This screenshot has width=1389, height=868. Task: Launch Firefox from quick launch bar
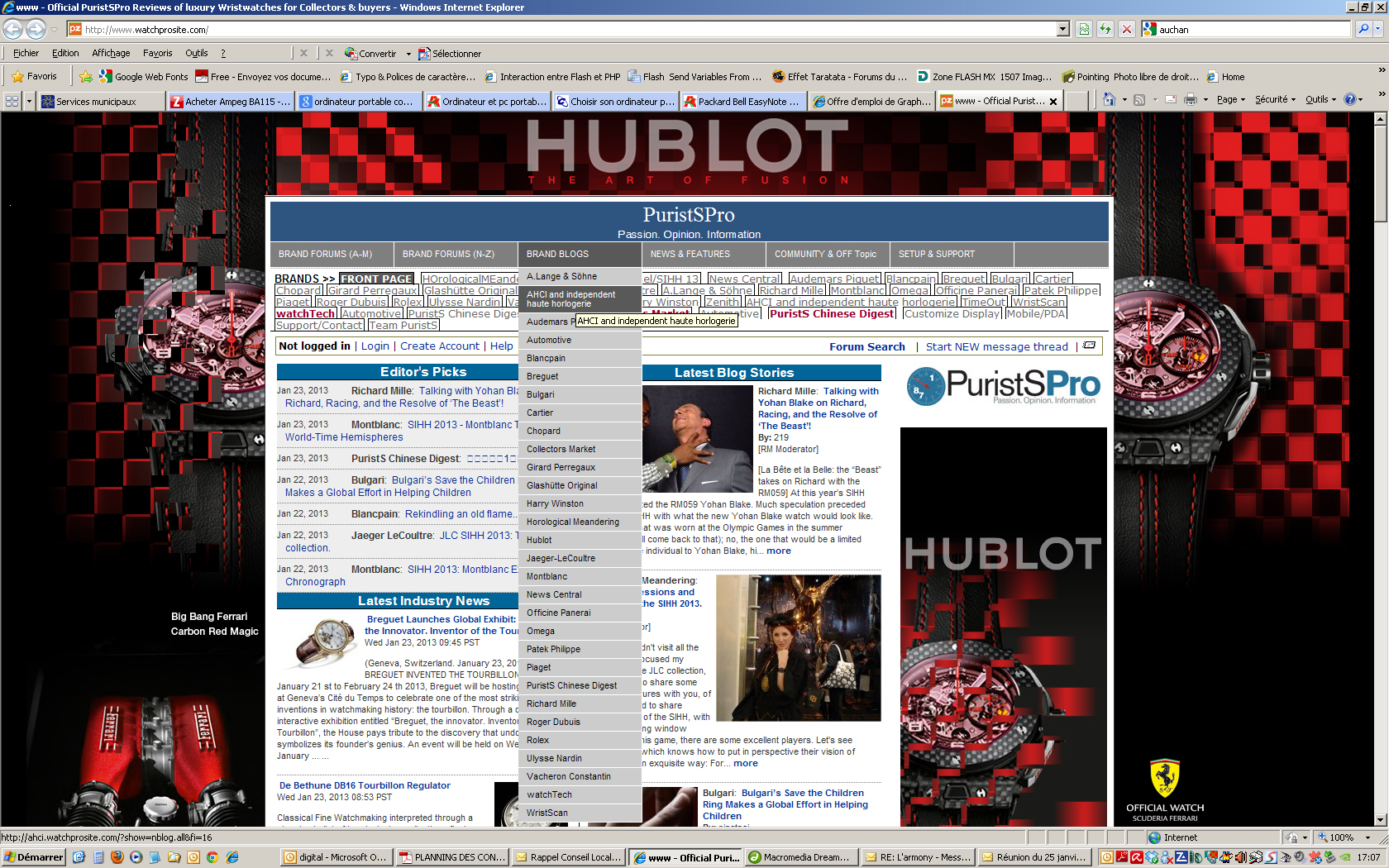point(117,857)
